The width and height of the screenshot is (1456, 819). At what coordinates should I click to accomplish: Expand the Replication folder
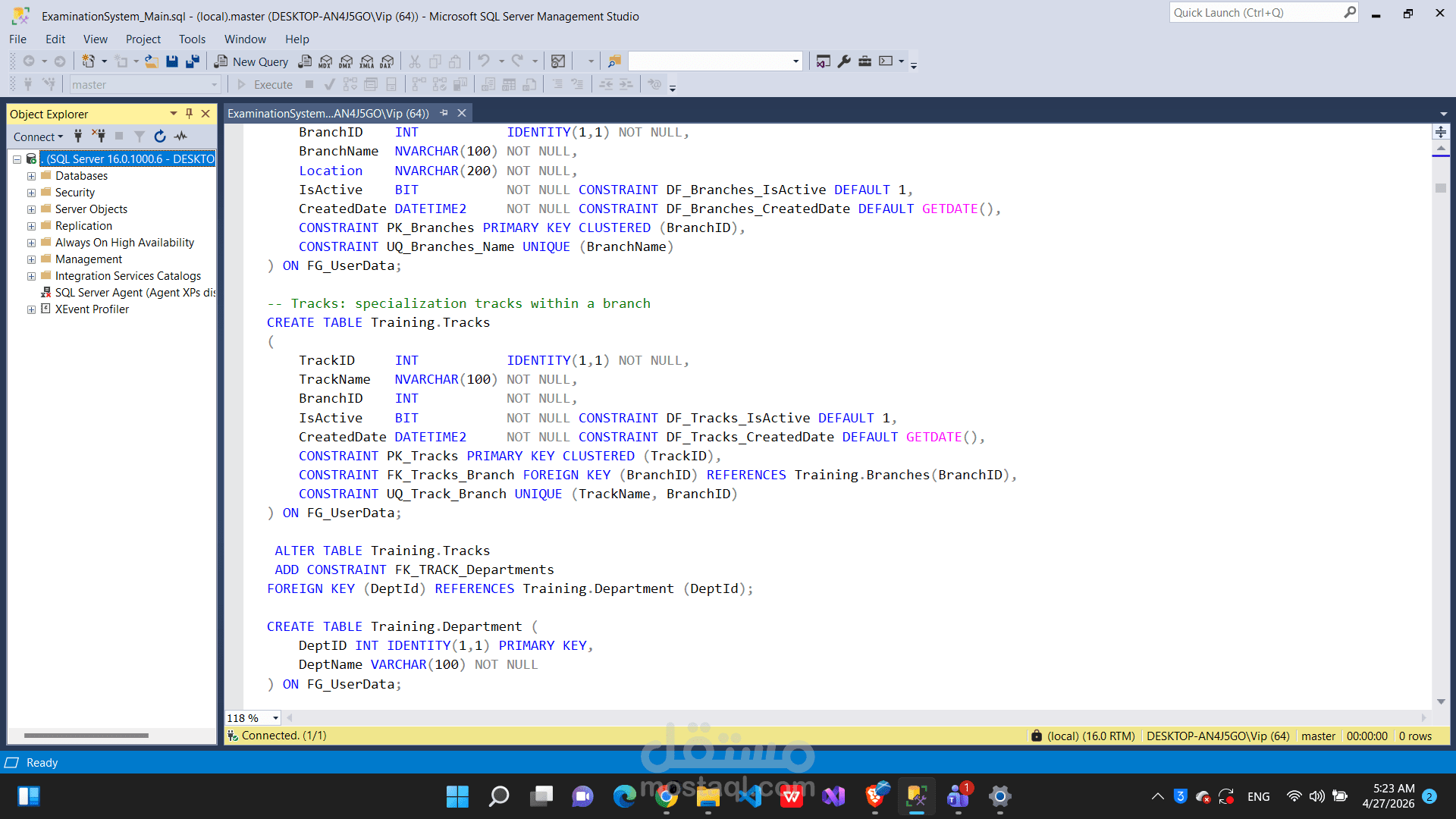[x=31, y=226]
